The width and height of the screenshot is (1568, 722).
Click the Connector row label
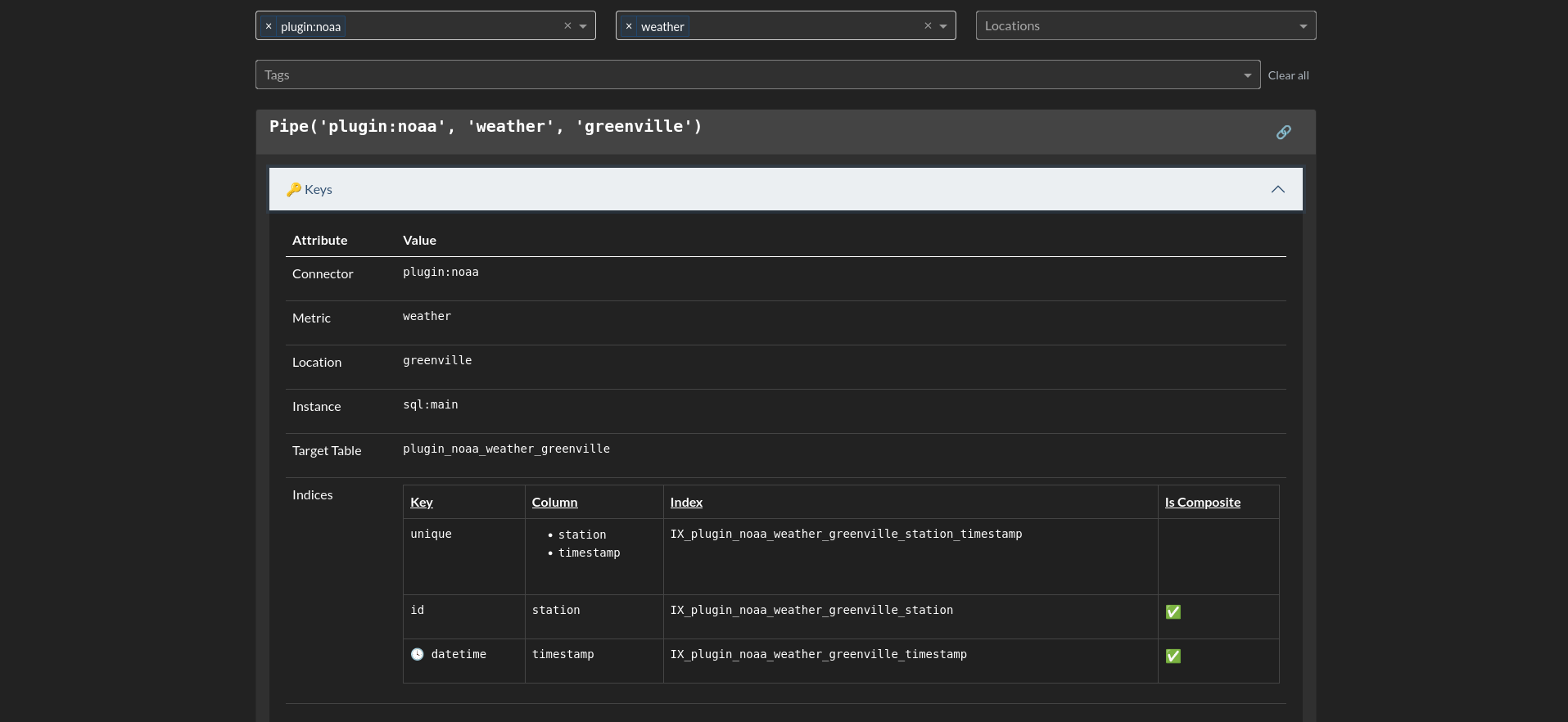(x=323, y=273)
